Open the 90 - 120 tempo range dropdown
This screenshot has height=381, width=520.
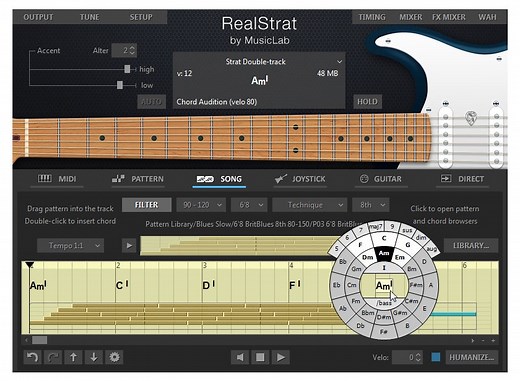pos(201,205)
